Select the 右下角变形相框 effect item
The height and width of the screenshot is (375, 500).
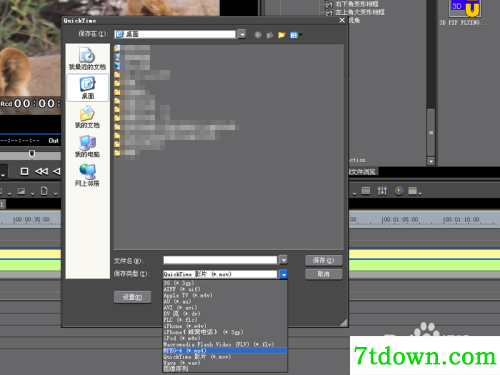tap(357, 4)
